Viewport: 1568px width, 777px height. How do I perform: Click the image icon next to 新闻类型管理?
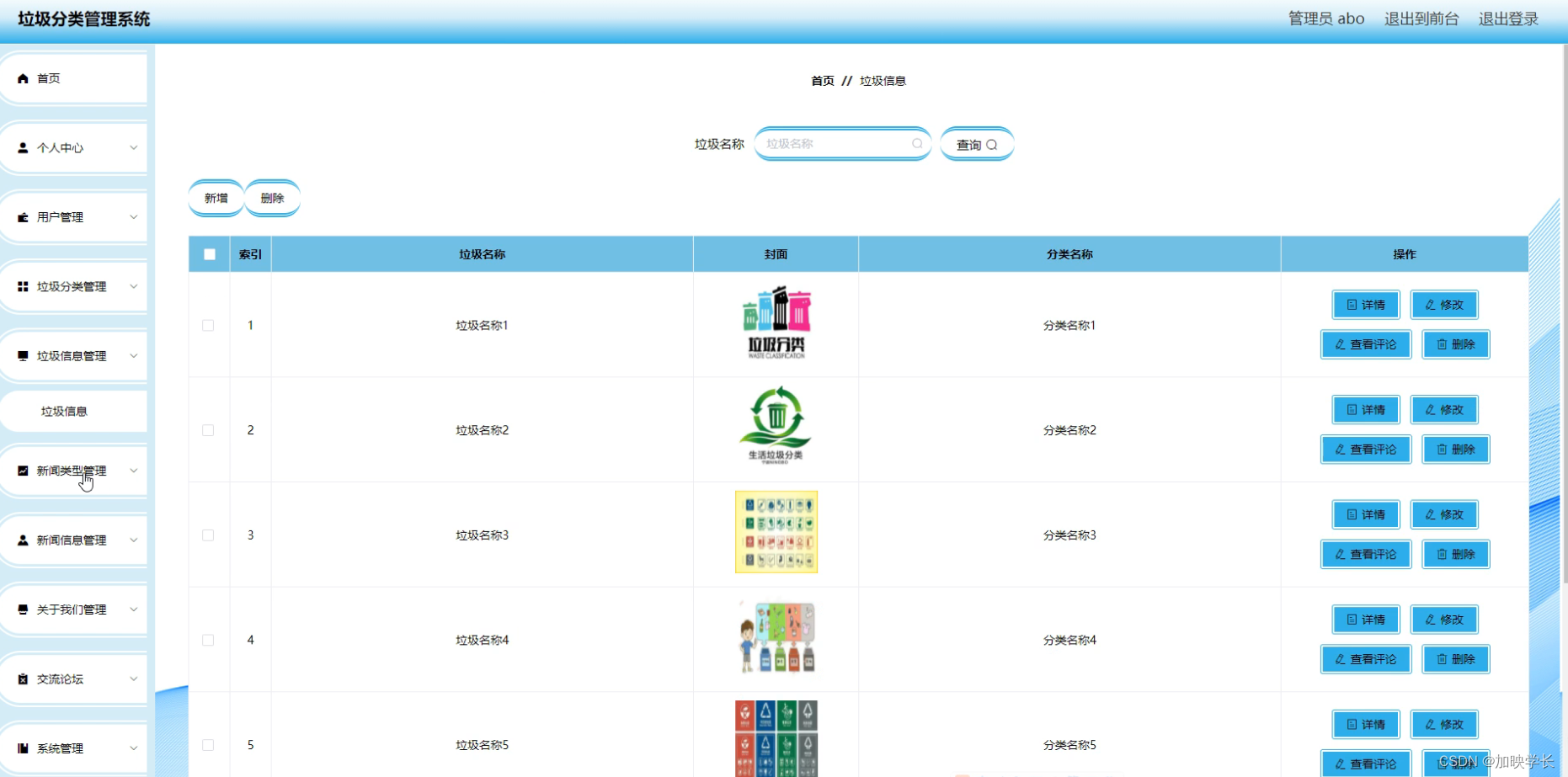click(23, 471)
